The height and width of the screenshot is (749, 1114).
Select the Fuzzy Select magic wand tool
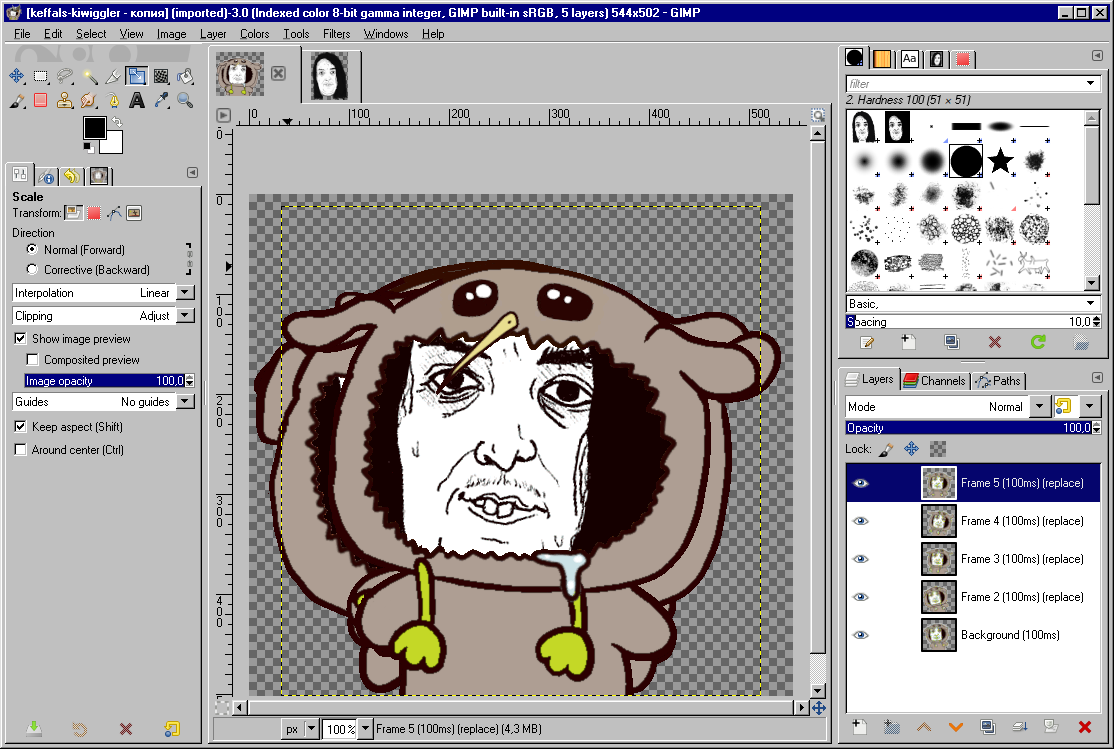coord(89,76)
